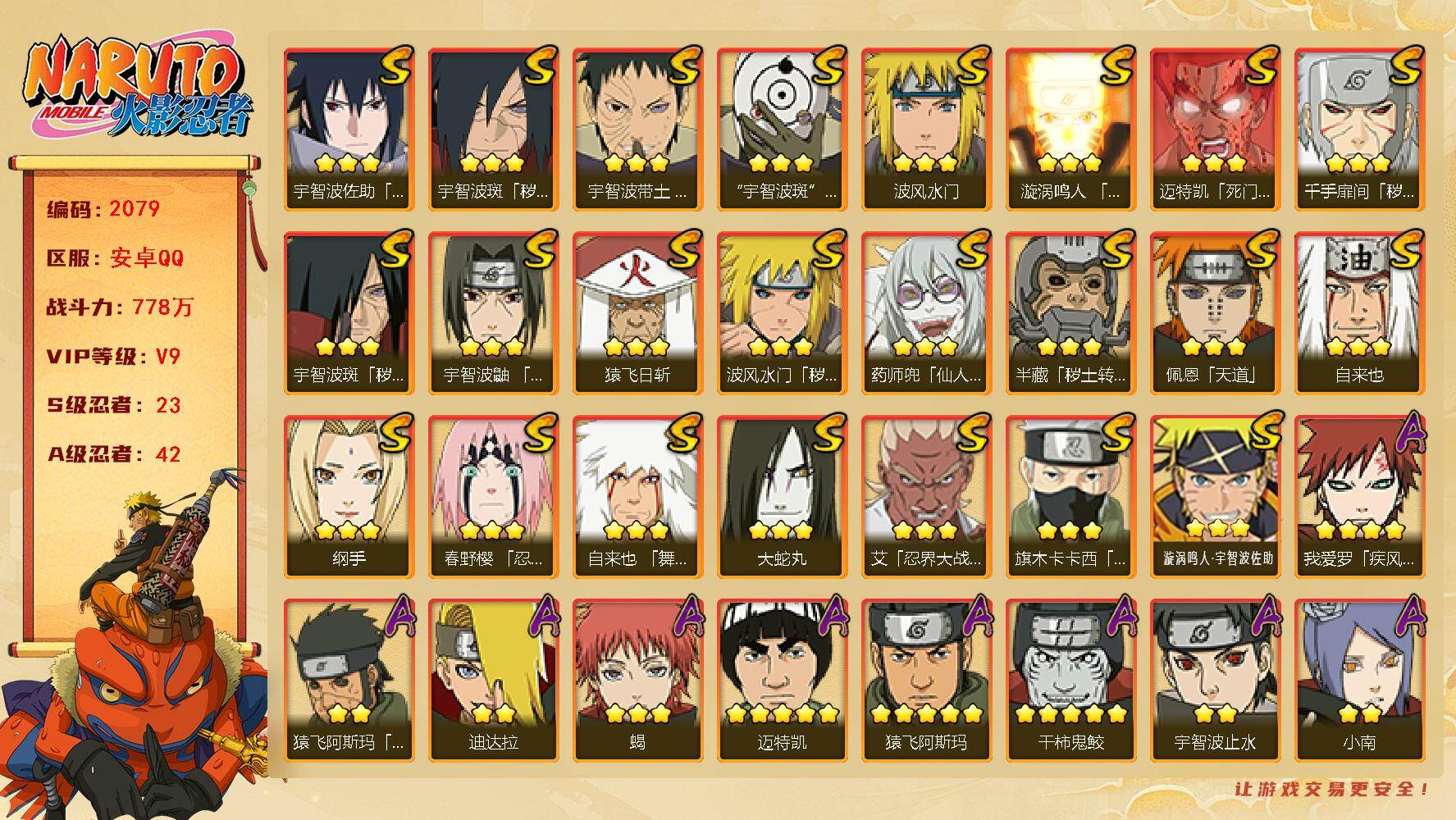
Task: Open the 干柿鬼鲛 ninja card
Action: click(1070, 680)
